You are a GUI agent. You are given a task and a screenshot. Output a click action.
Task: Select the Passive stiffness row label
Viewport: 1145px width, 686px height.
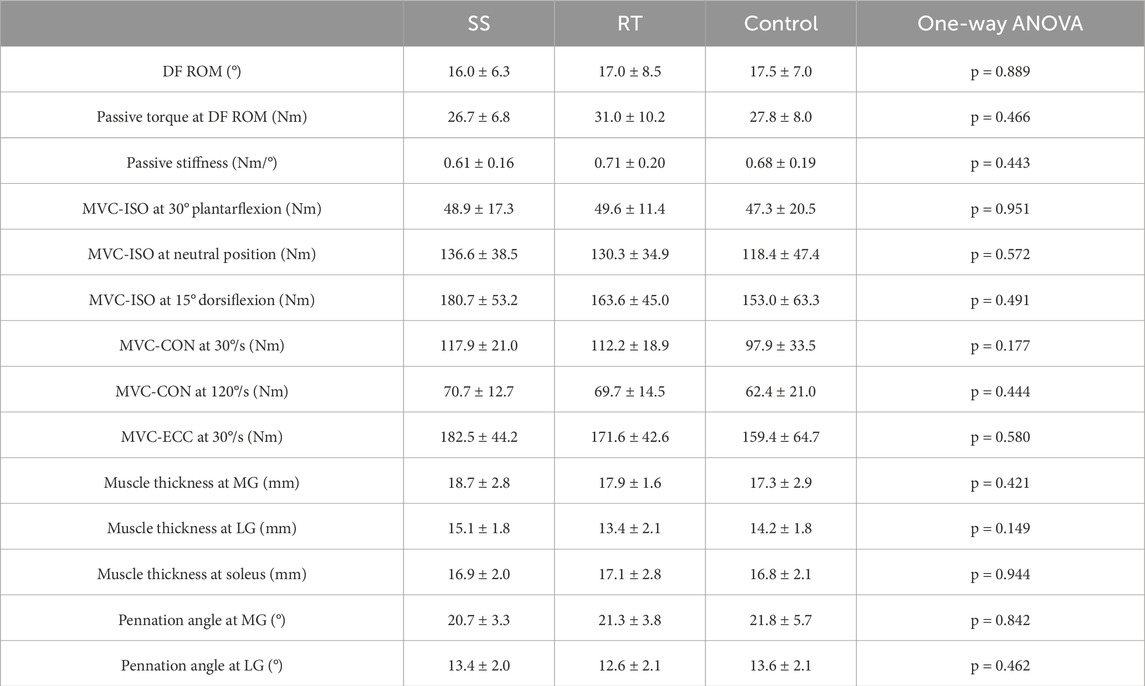pos(202,163)
